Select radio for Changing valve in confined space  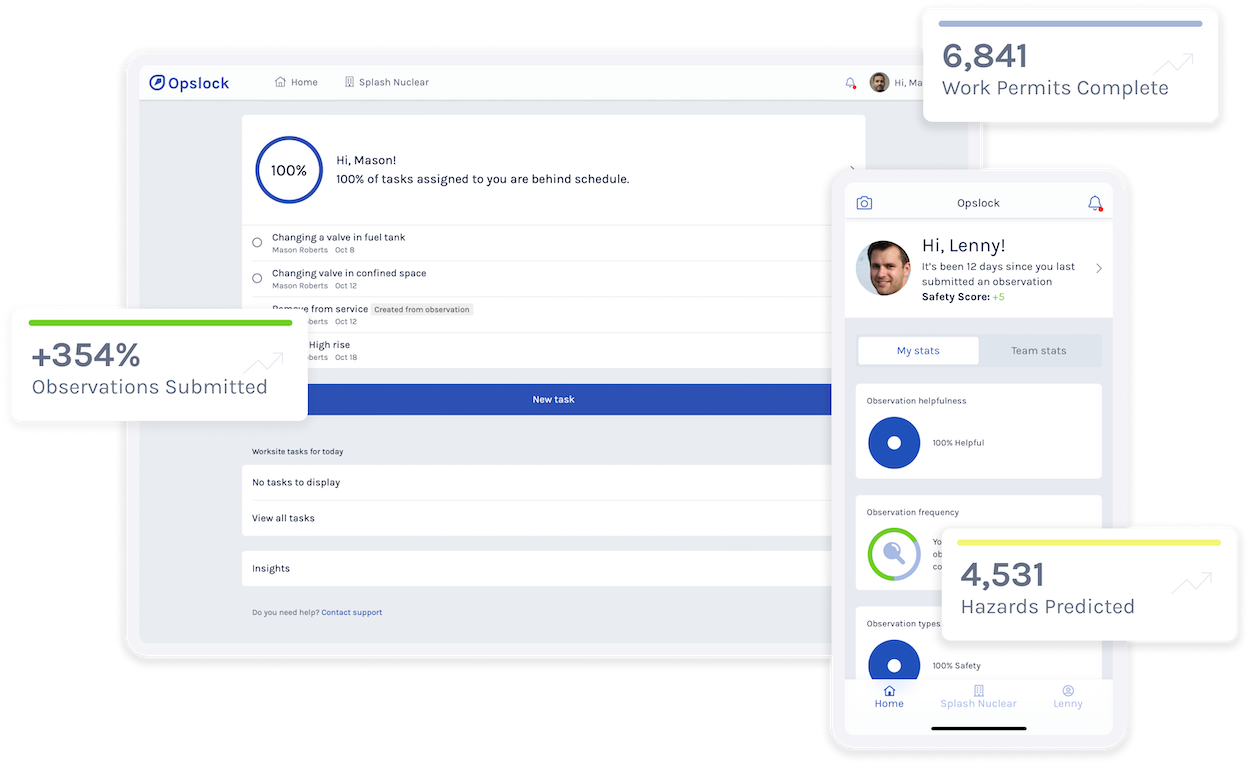pyautogui.click(x=257, y=279)
